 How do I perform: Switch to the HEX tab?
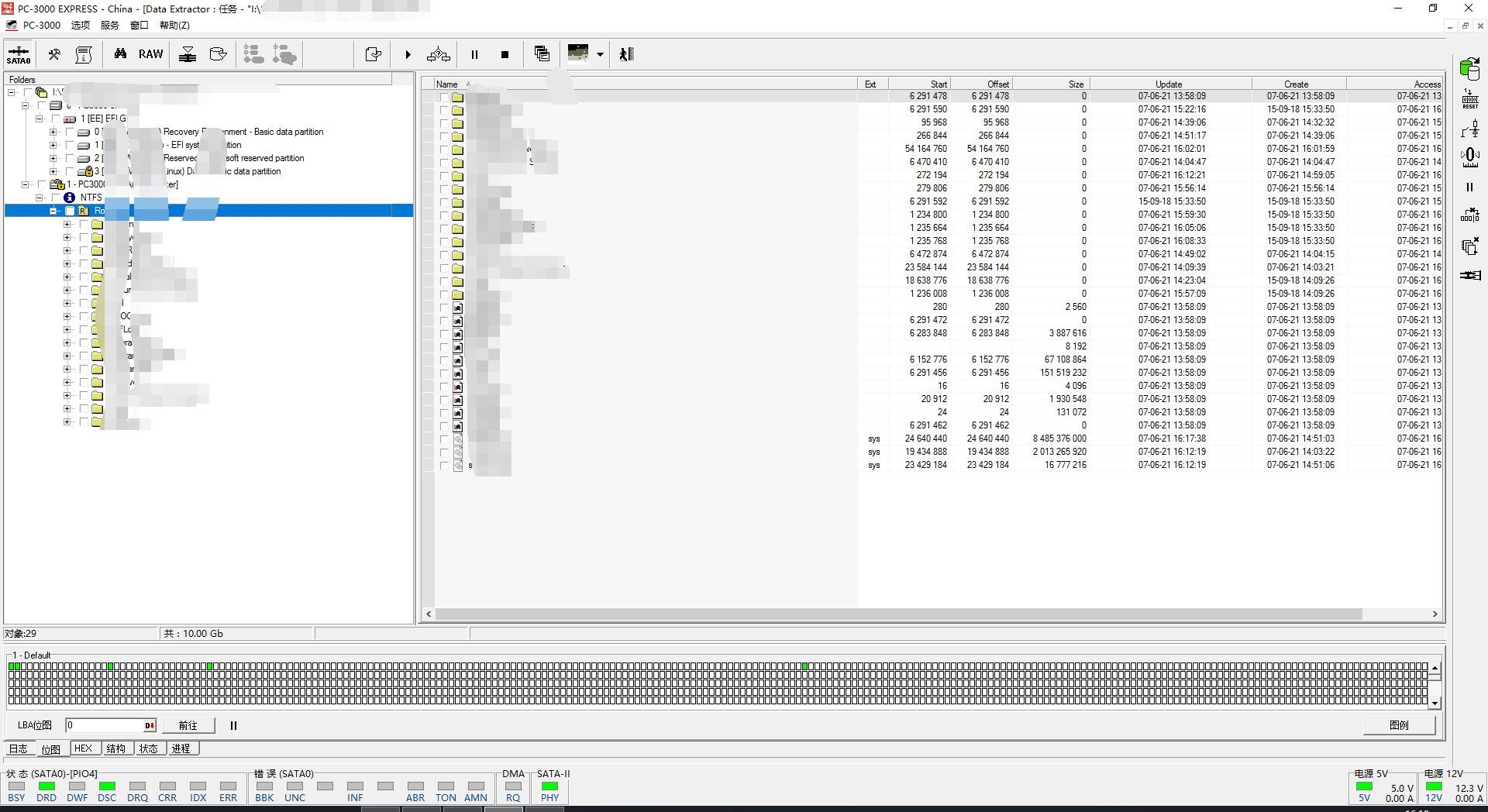[83, 748]
